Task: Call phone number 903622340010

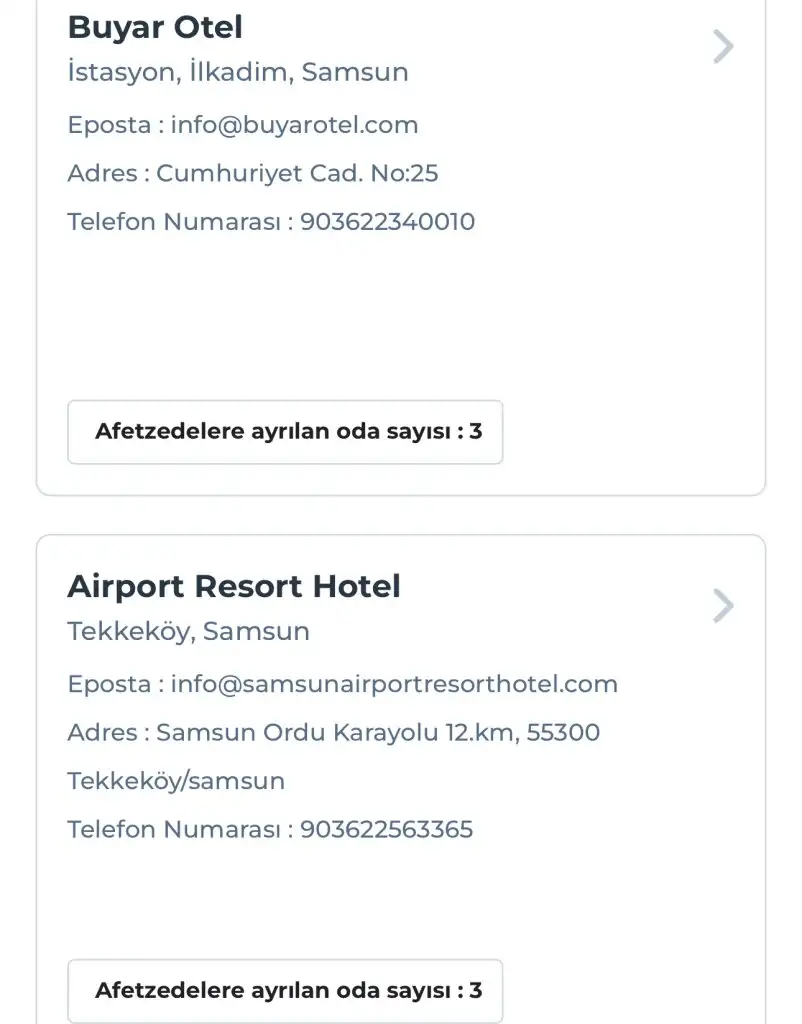Action: click(388, 221)
